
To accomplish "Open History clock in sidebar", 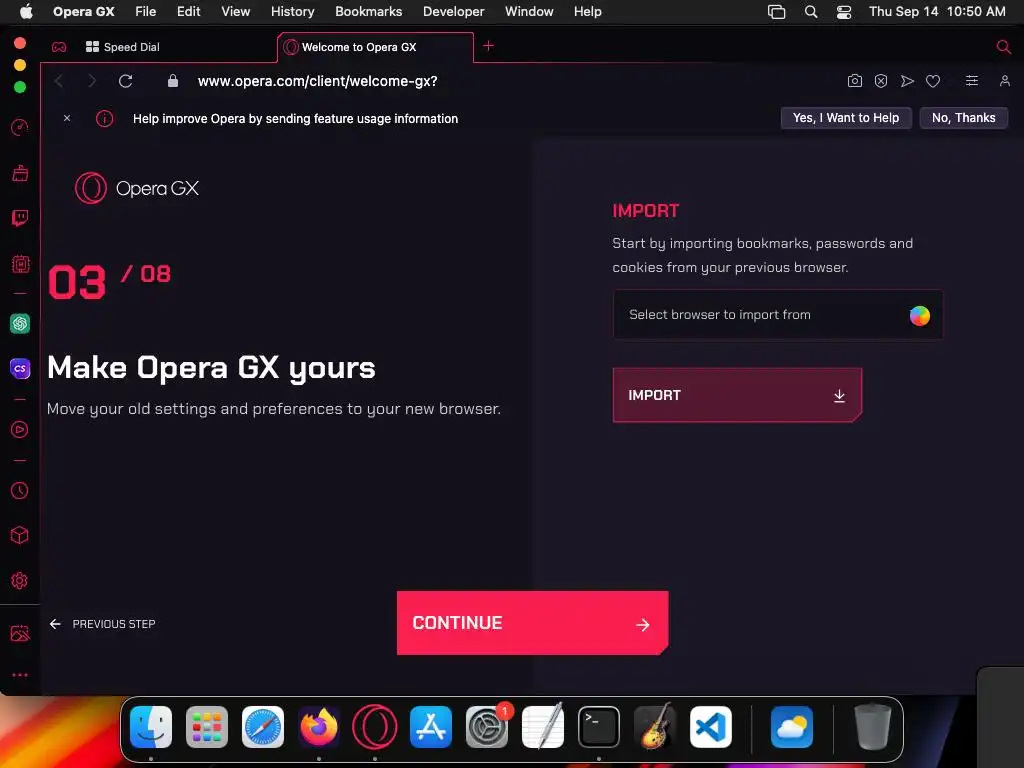I will pyautogui.click(x=20, y=490).
